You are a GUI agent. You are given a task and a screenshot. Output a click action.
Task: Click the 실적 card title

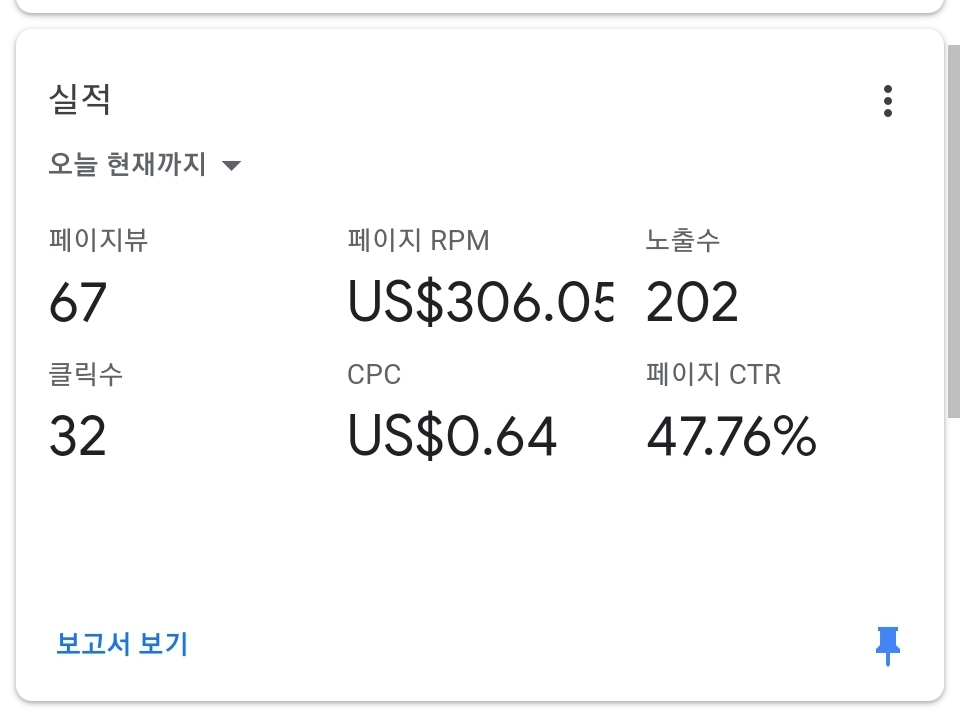coord(80,100)
